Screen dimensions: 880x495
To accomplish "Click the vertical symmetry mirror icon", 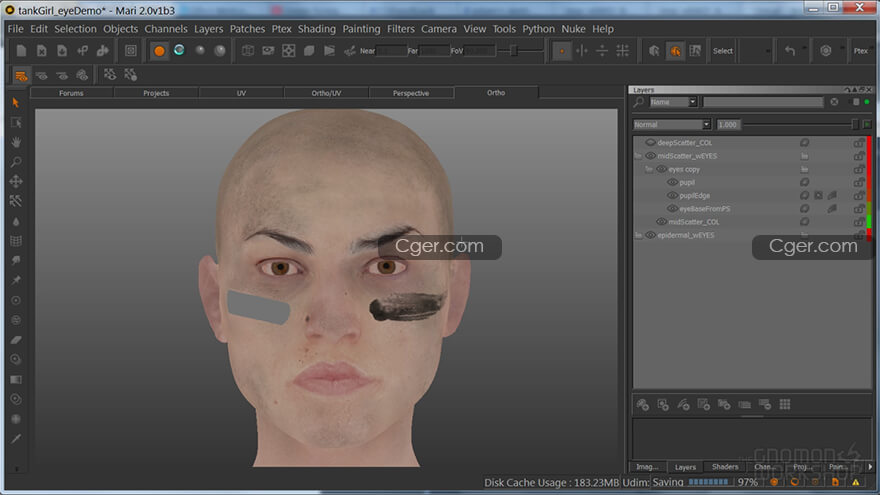I will click(x=582, y=51).
